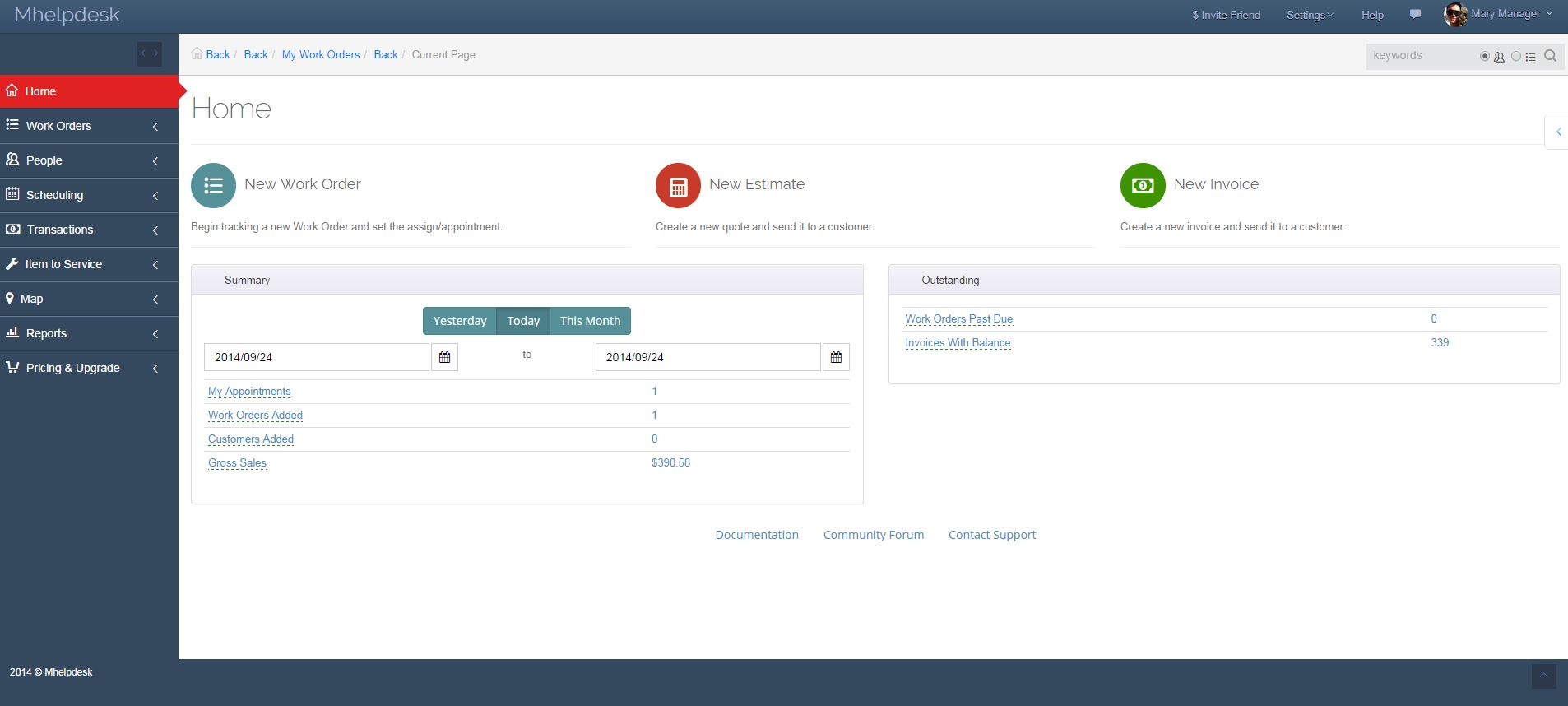Click the Map pin icon in sidebar
1568x706 pixels.
(x=10, y=298)
